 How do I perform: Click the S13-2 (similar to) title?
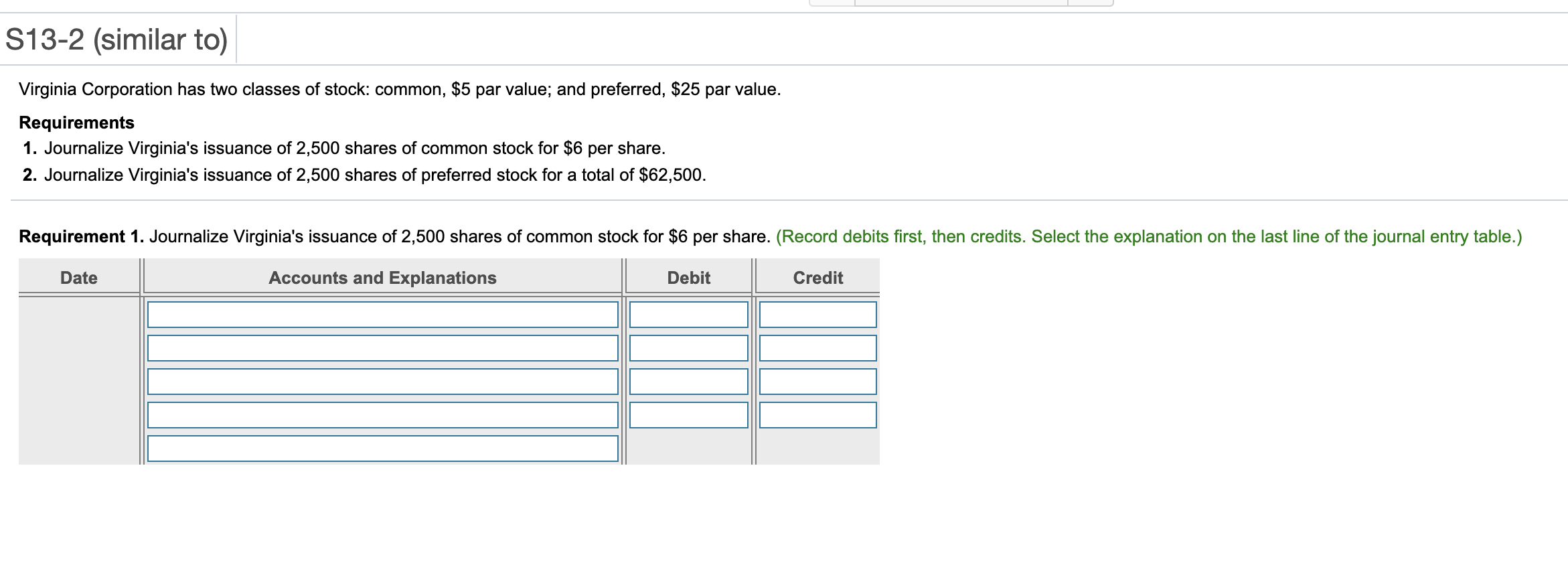click(116, 39)
